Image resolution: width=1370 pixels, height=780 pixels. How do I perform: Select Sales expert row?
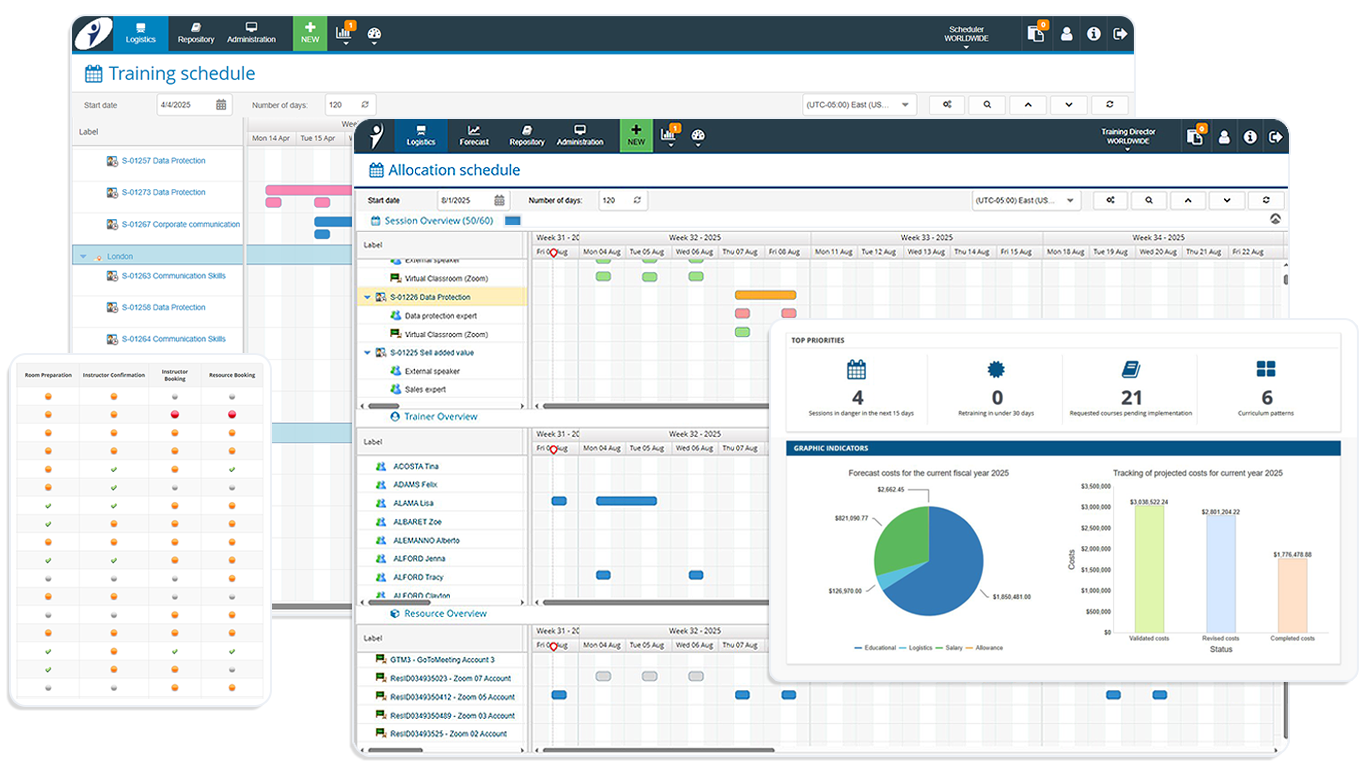441,389
